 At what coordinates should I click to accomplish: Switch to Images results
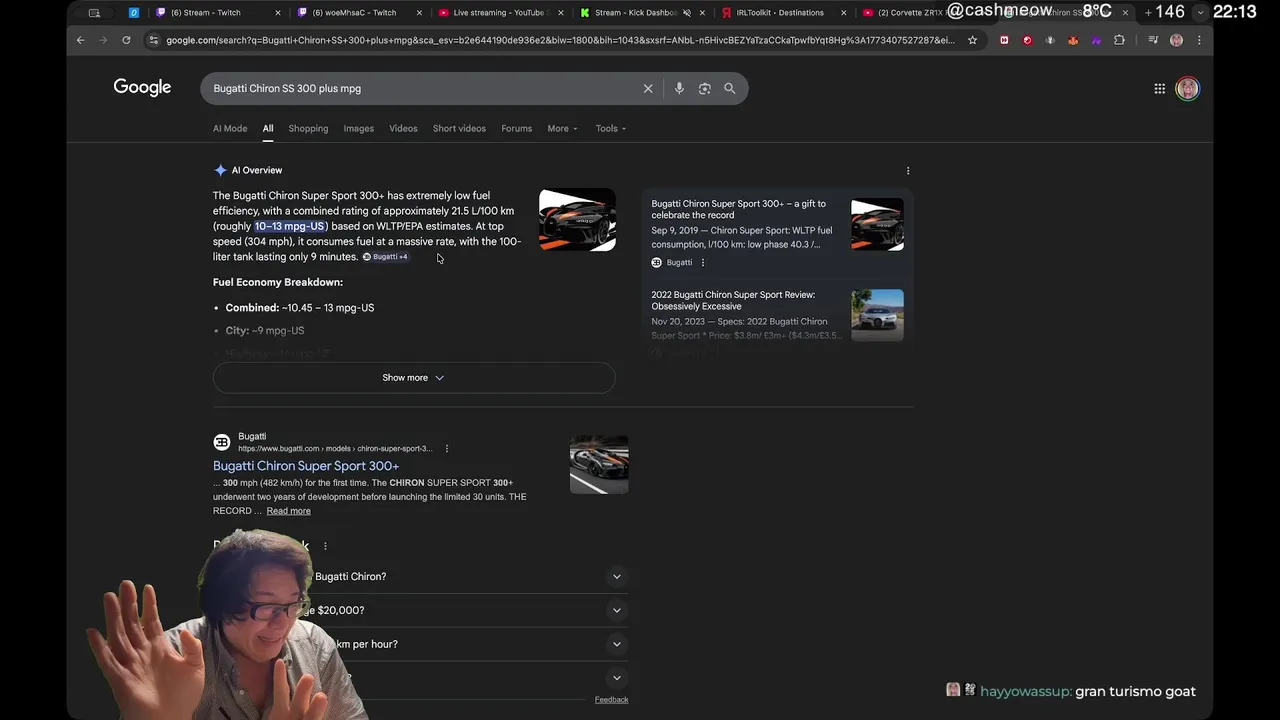pos(358,128)
